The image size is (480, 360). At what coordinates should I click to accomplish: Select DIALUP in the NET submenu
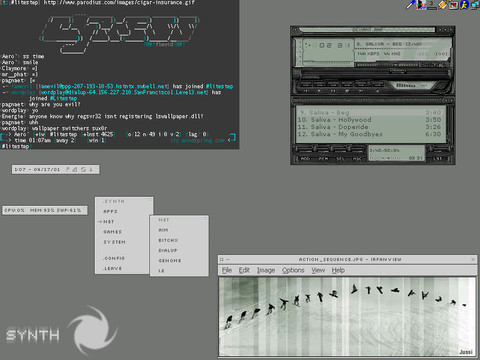click(168, 250)
